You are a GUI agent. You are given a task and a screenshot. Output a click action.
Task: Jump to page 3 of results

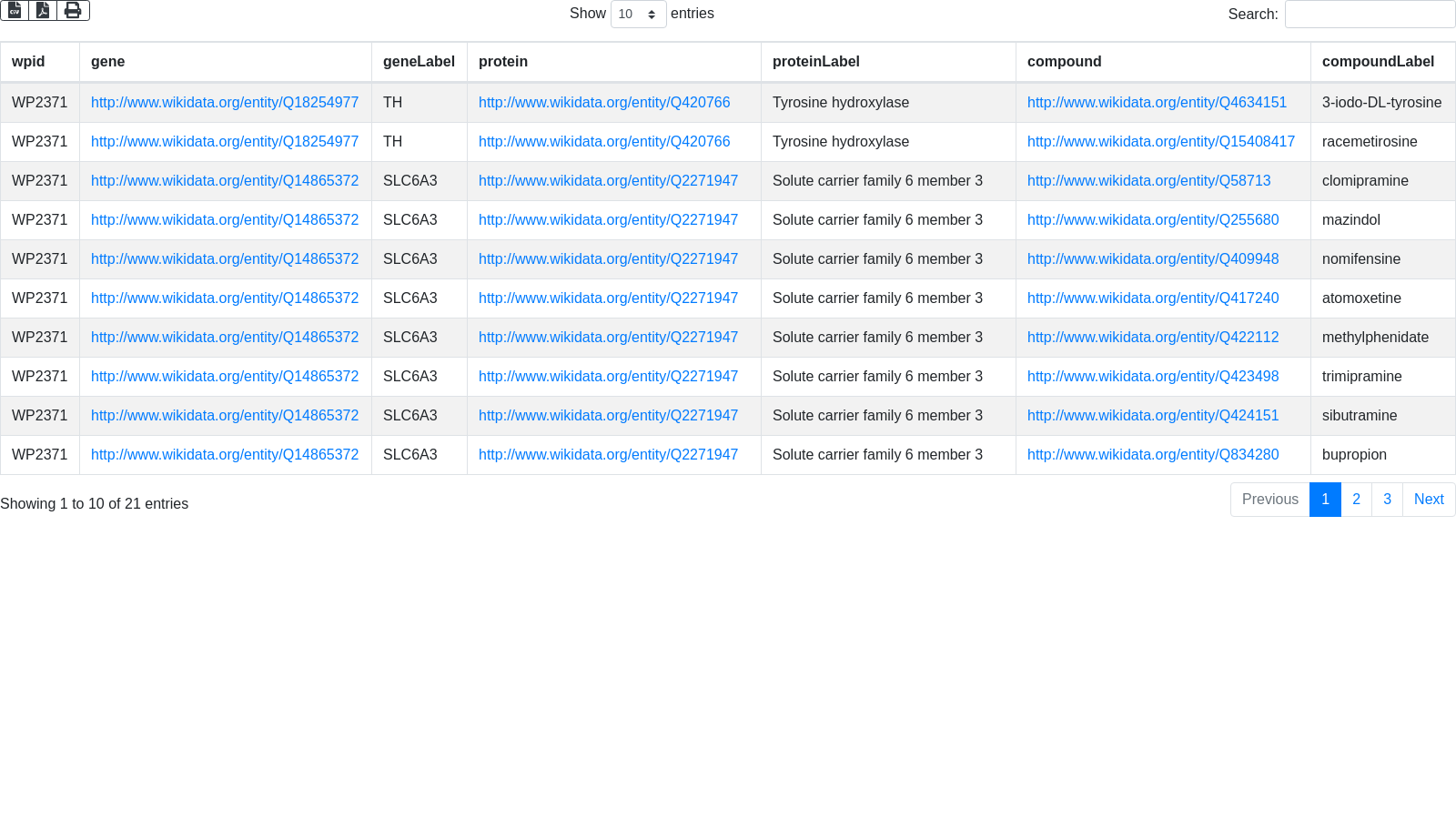[1387, 500]
